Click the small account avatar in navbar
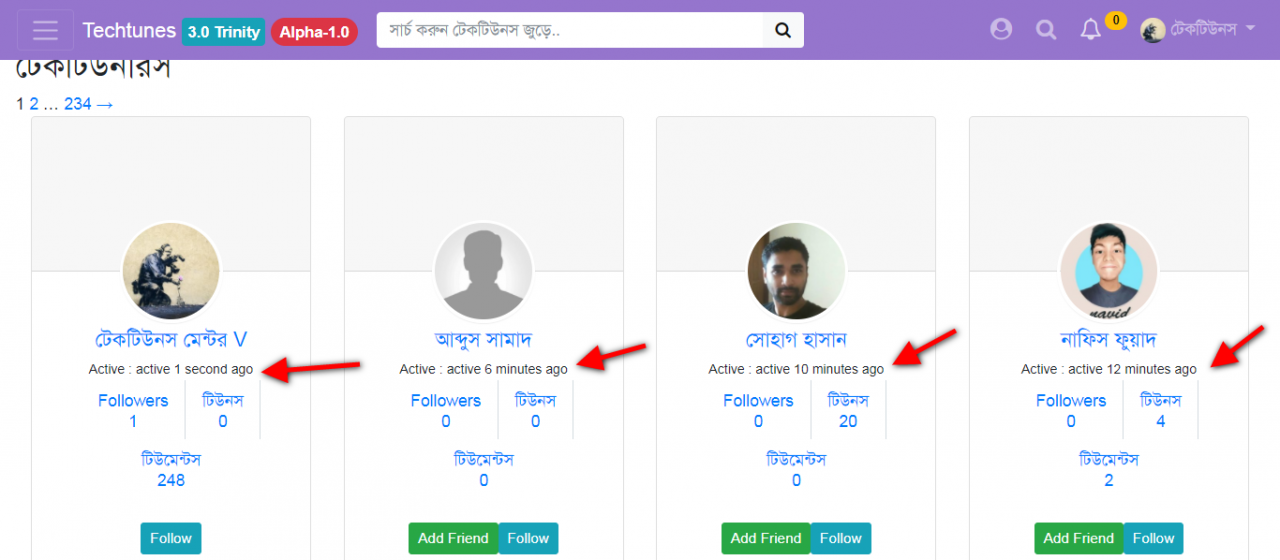 [1153, 30]
